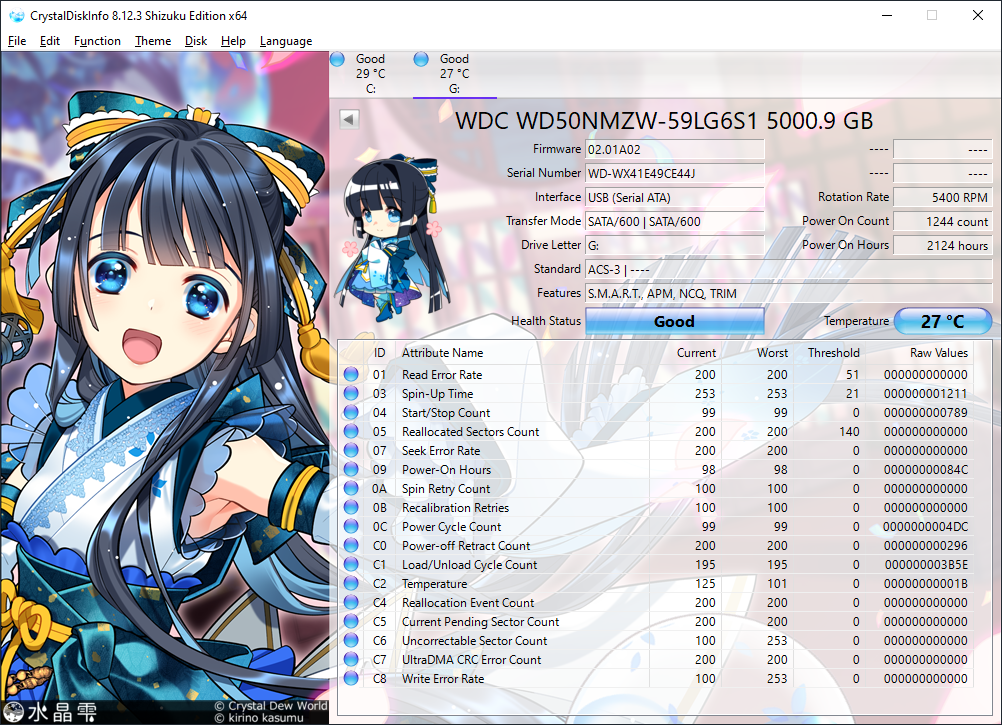Click the status orb for Write Error Rate
The width and height of the screenshot is (1002, 725).
(x=351, y=678)
